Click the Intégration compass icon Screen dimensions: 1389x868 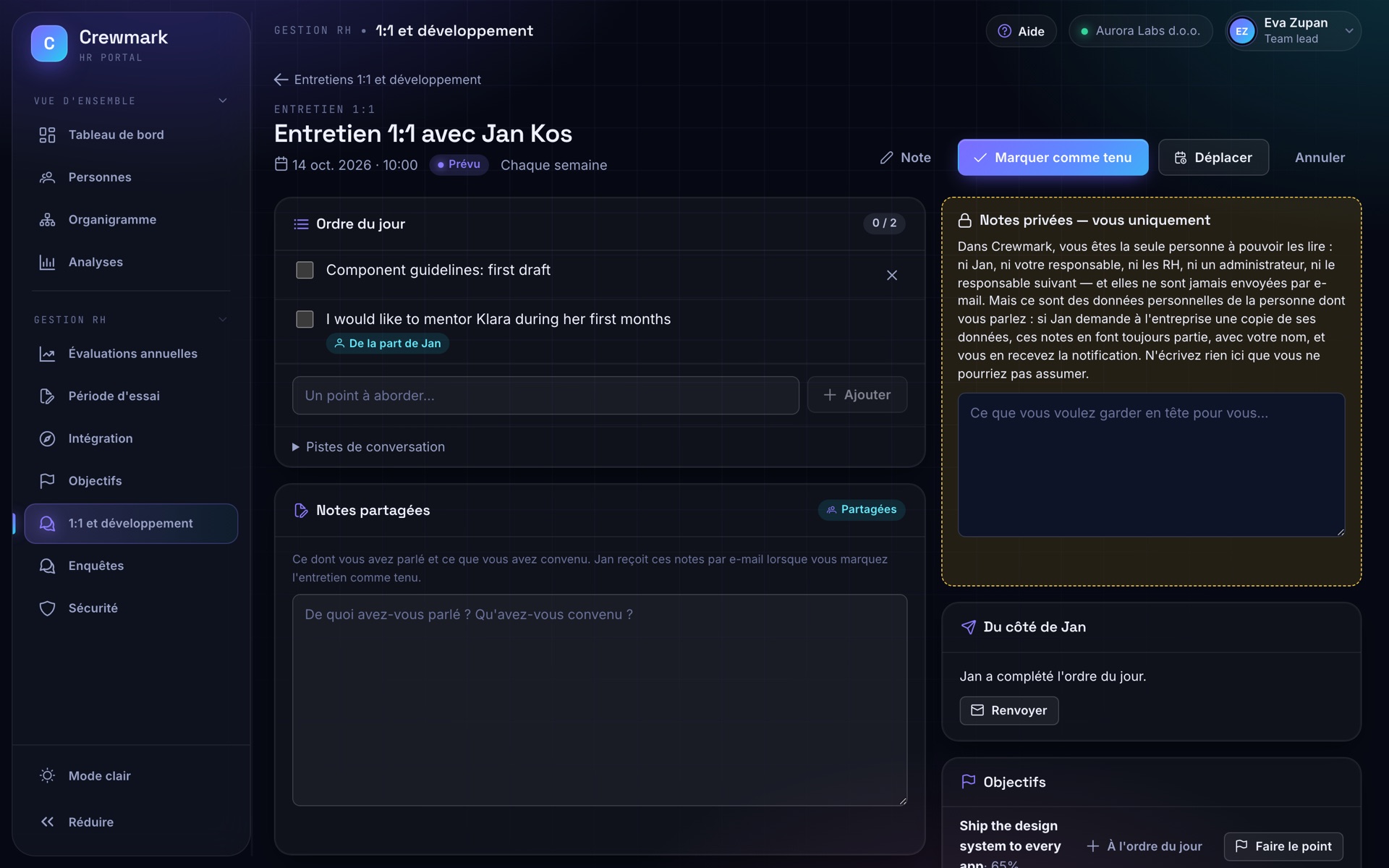(47, 438)
